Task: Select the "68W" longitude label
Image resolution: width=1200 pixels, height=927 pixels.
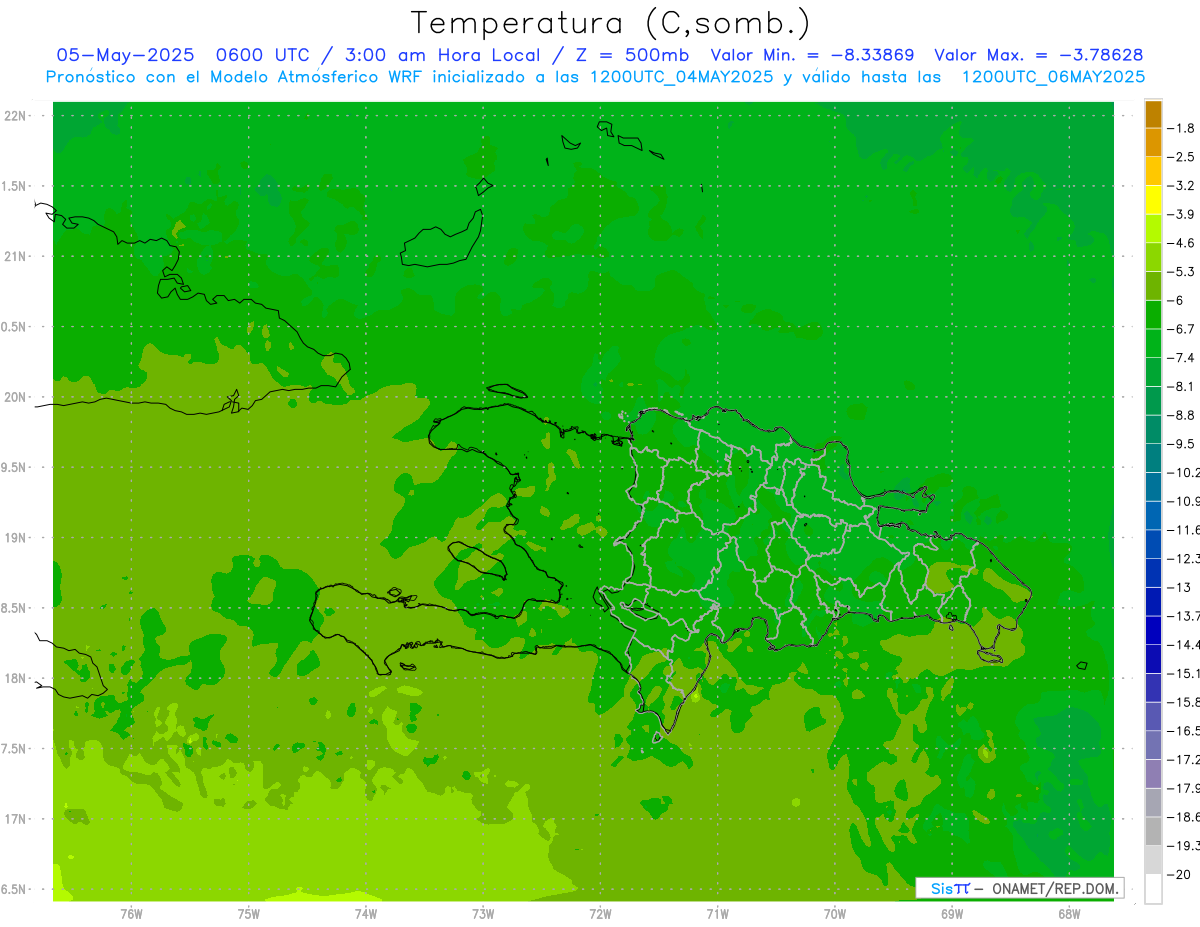Action: click(x=1069, y=913)
